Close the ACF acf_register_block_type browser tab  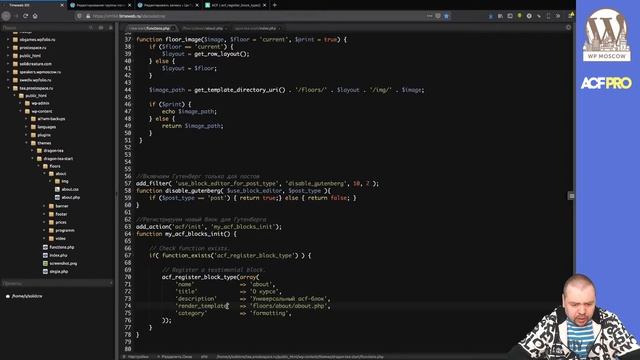(x=264, y=5)
